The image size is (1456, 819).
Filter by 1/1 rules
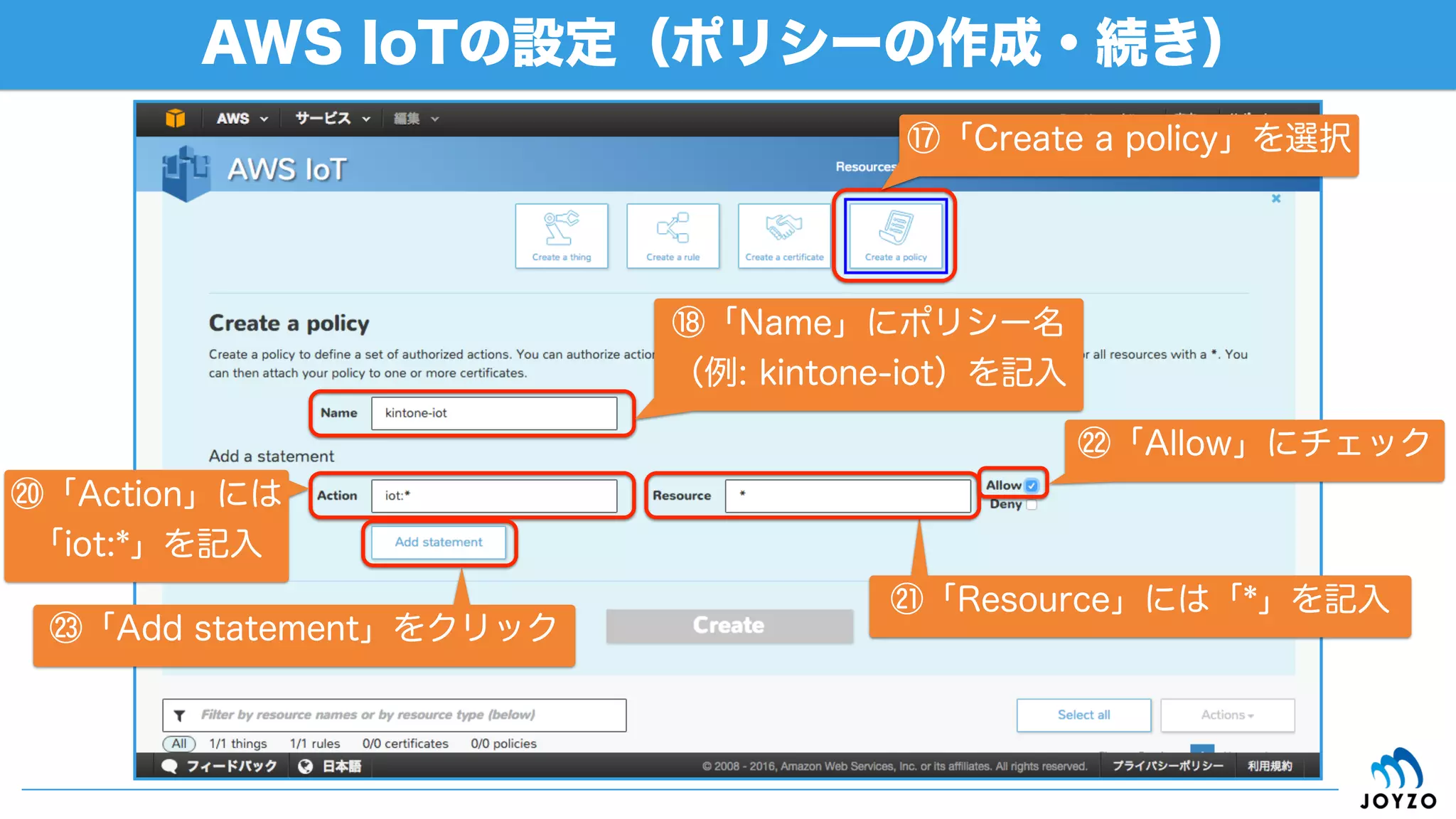pyautogui.click(x=315, y=744)
